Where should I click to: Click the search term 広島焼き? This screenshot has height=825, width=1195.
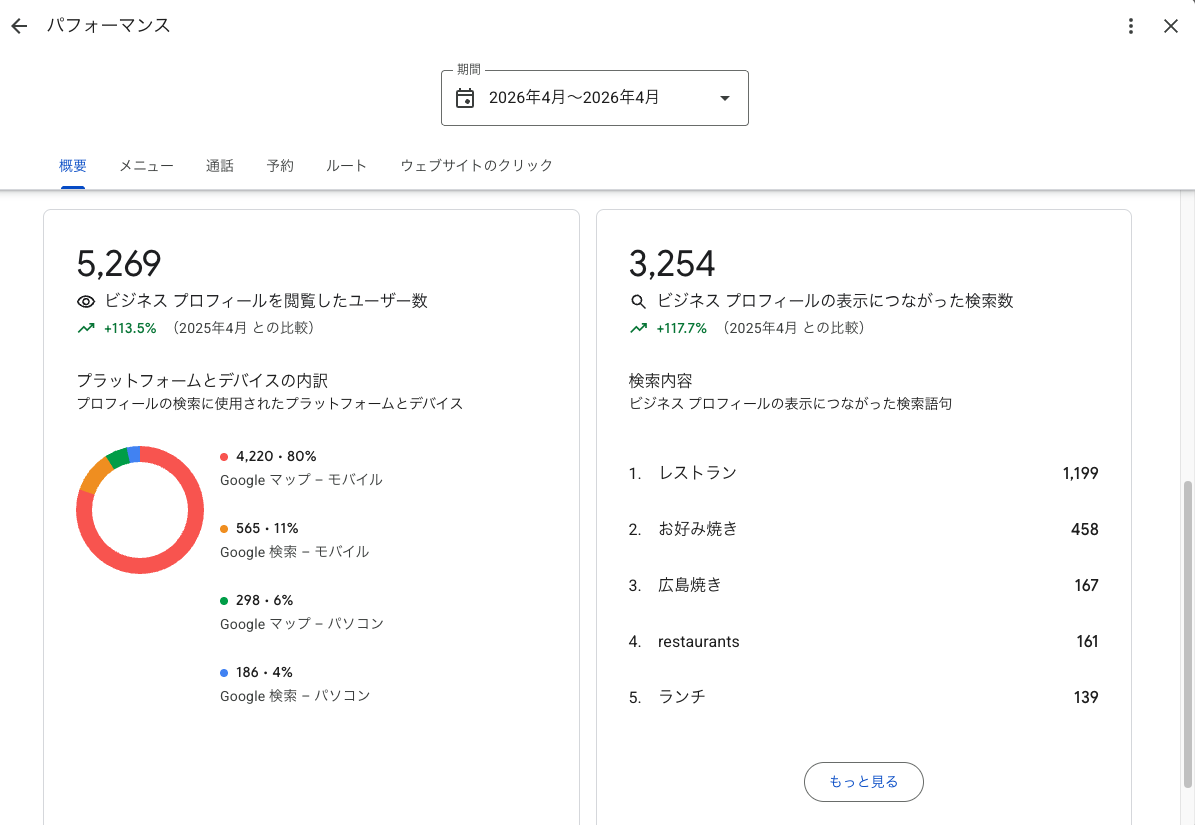coord(690,585)
